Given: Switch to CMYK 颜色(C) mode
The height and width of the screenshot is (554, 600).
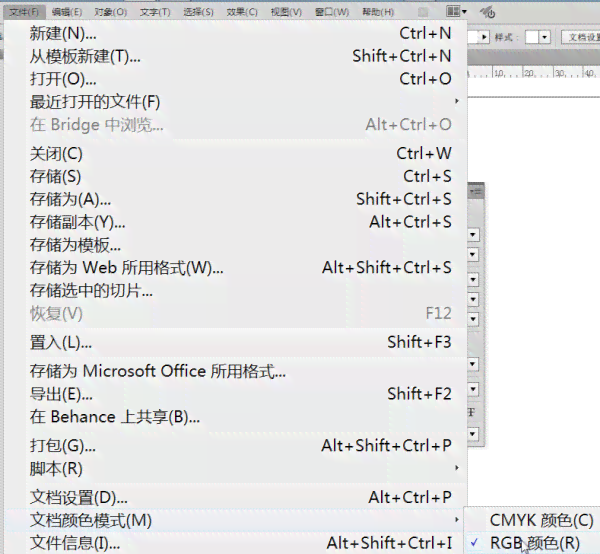Looking at the screenshot, I should [532, 520].
